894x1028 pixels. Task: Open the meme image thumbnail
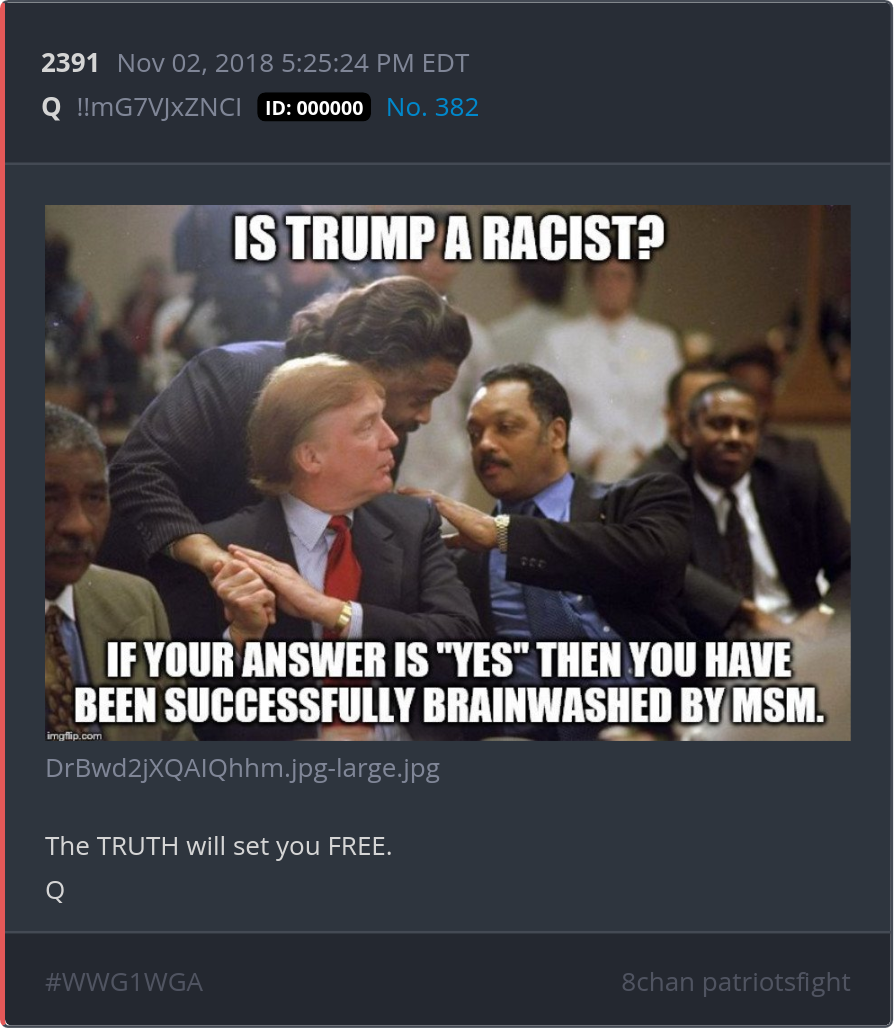click(448, 473)
